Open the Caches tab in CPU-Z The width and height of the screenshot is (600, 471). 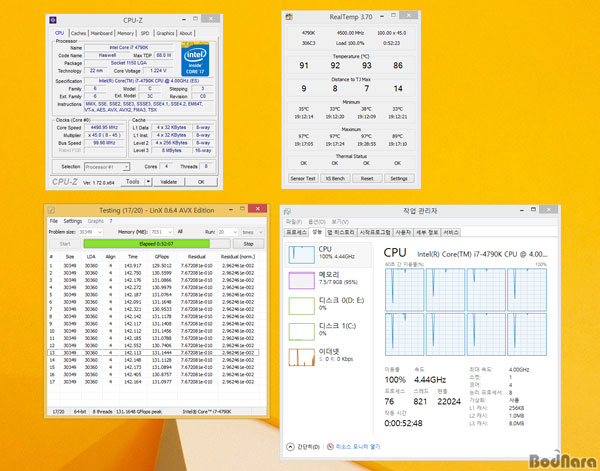(x=78, y=33)
